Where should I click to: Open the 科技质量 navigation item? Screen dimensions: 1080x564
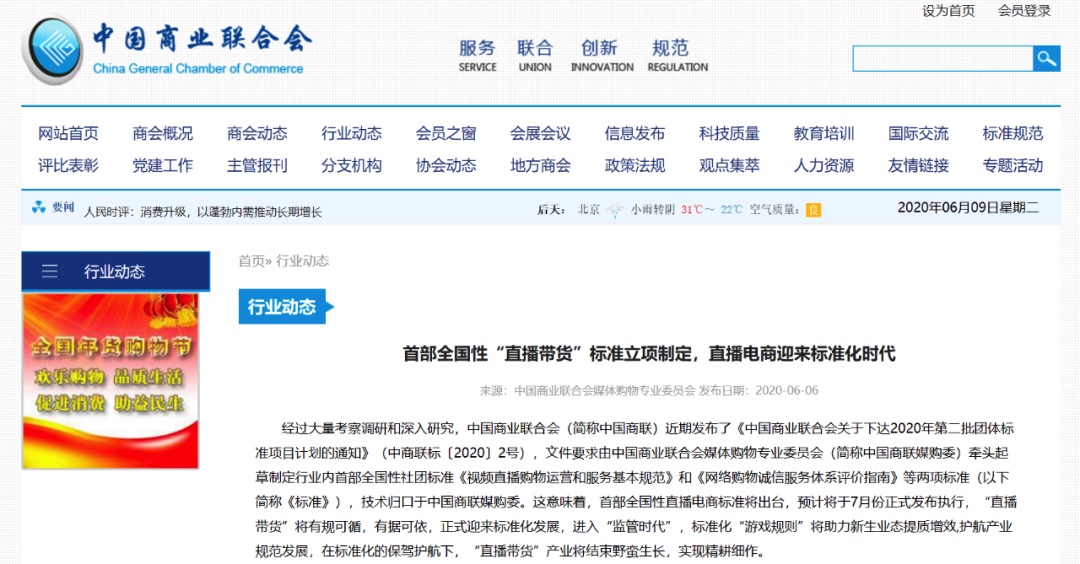[729, 133]
